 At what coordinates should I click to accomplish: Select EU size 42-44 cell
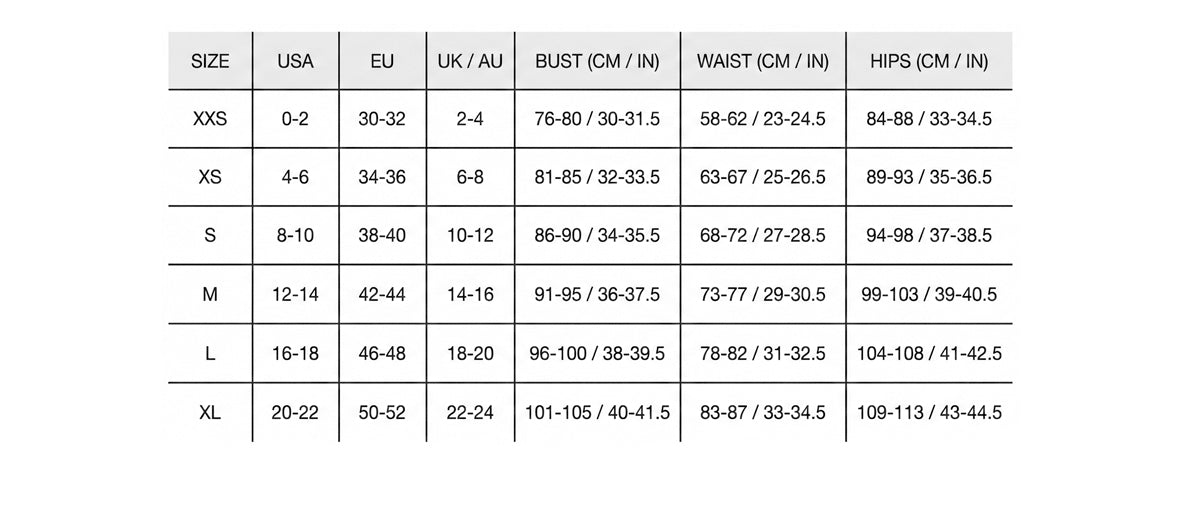382,295
